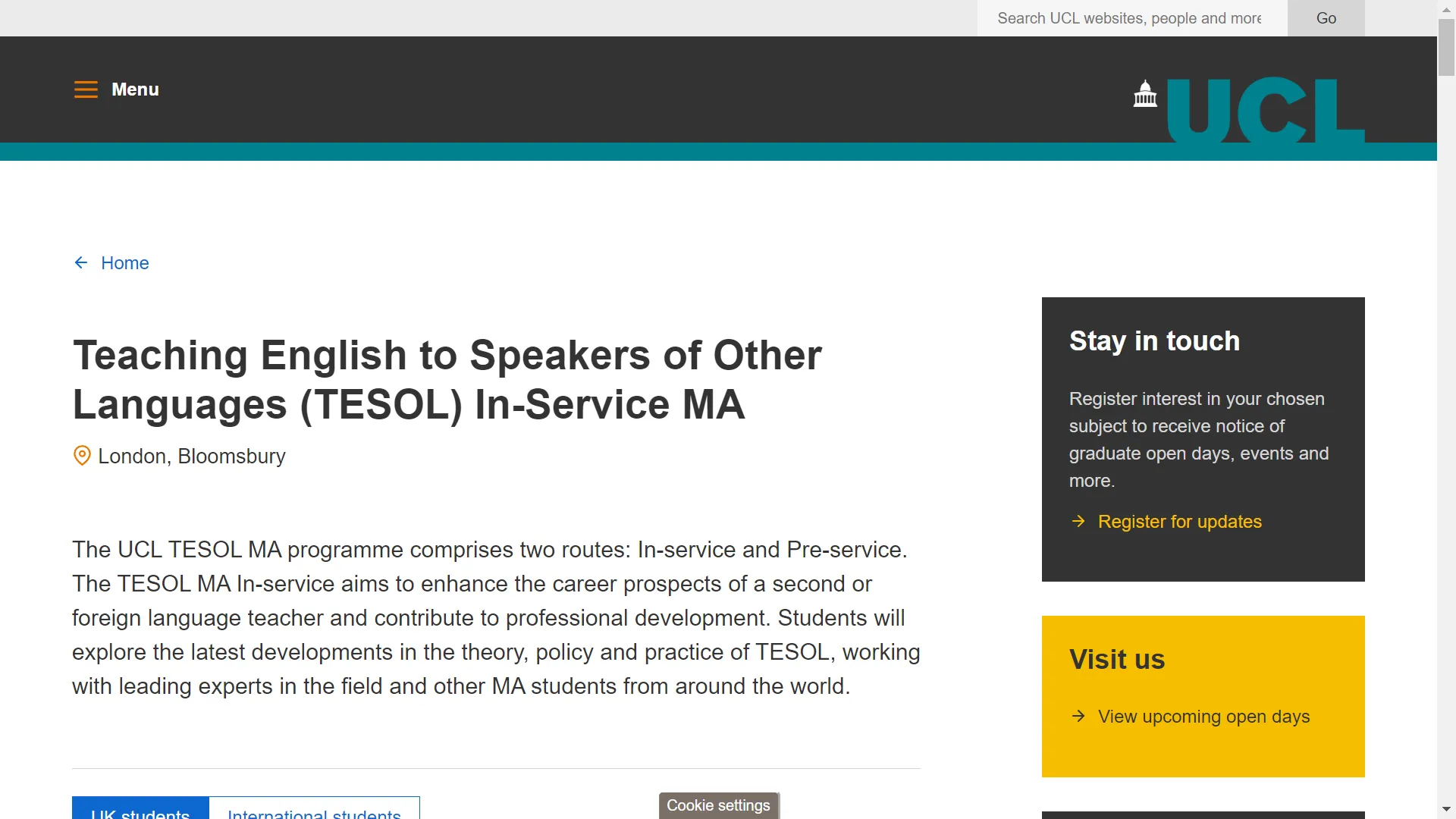Image resolution: width=1456 pixels, height=819 pixels.
Task: Click the back arrow beside Home
Action: click(x=81, y=262)
